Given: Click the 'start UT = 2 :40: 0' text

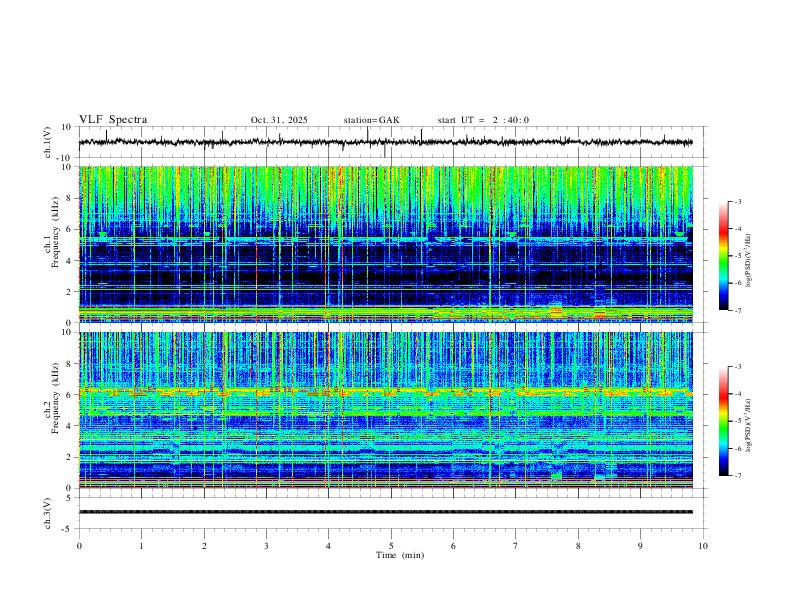Looking at the screenshot, I should pos(483,120).
